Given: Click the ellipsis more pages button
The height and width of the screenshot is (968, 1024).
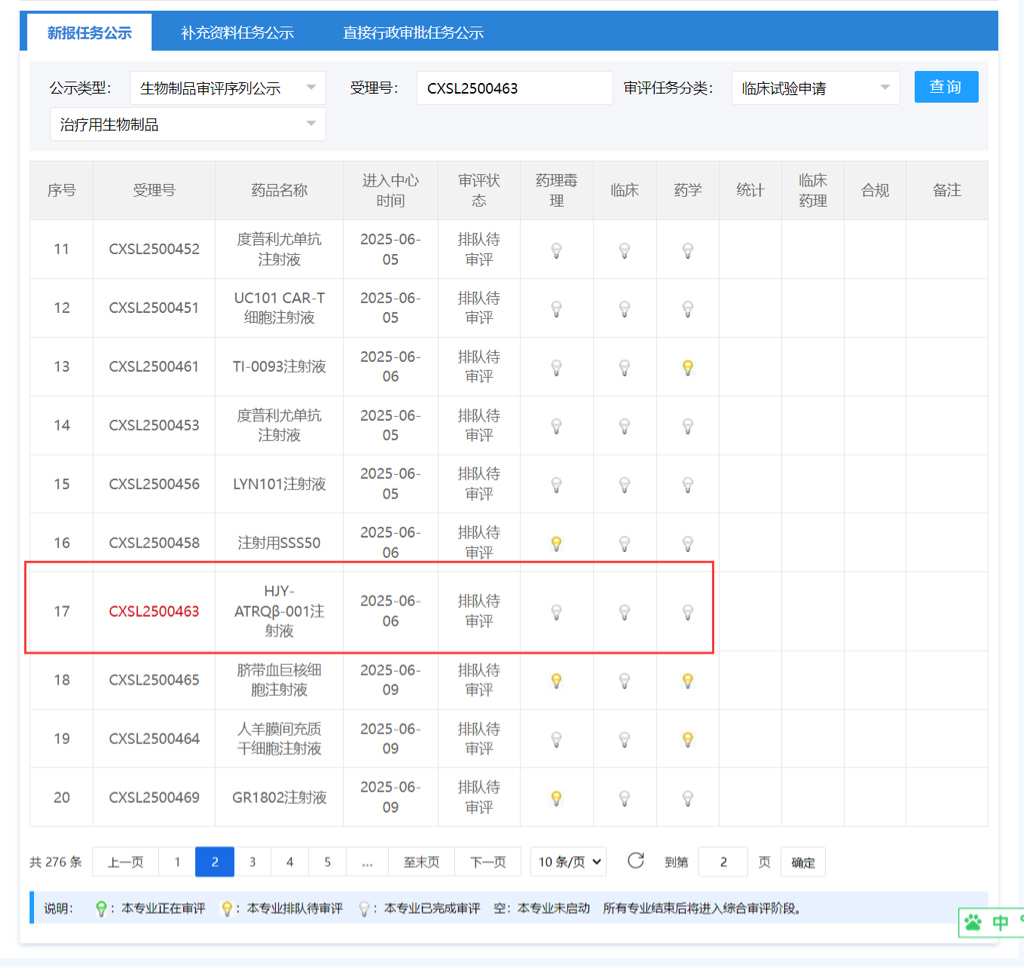Looking at the screenshot, I should tap(367, 862).
